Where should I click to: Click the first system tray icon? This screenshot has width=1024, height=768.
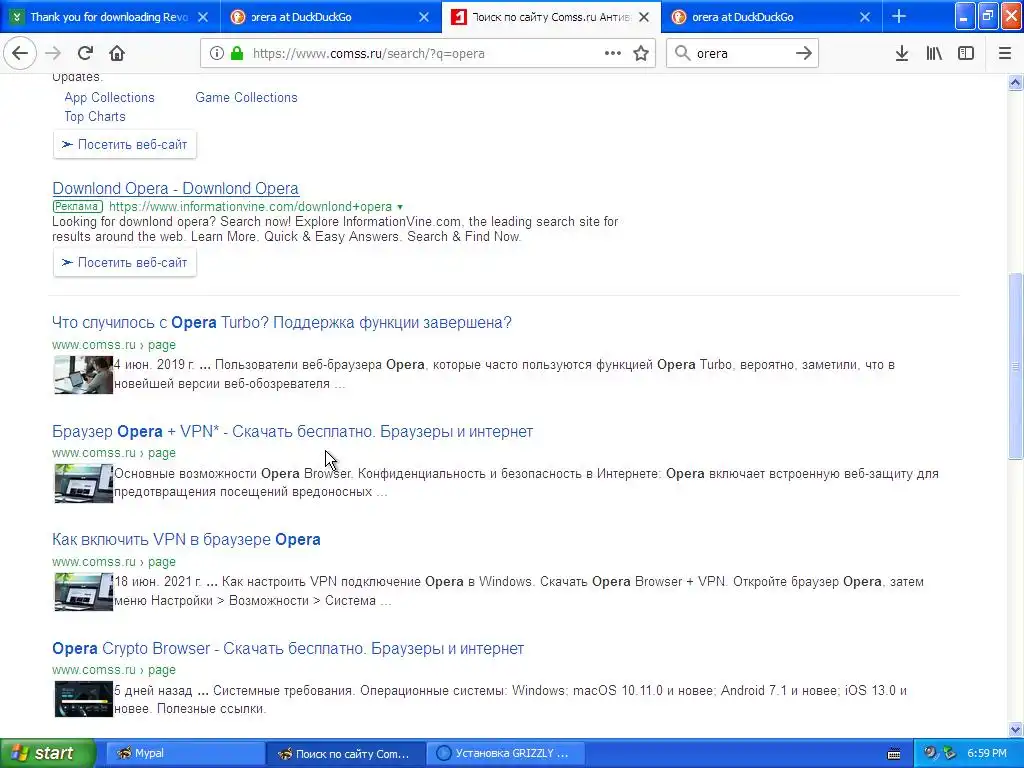point(931,753)
